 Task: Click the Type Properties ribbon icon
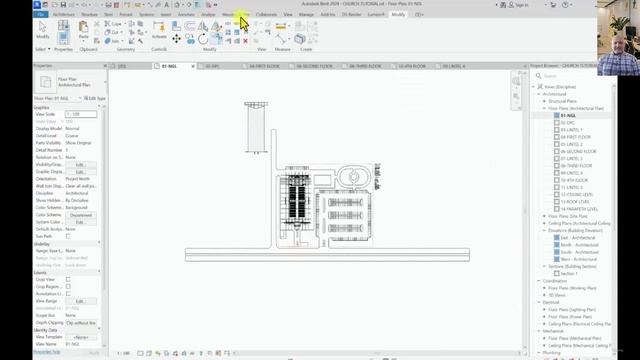tap(63, 25)
